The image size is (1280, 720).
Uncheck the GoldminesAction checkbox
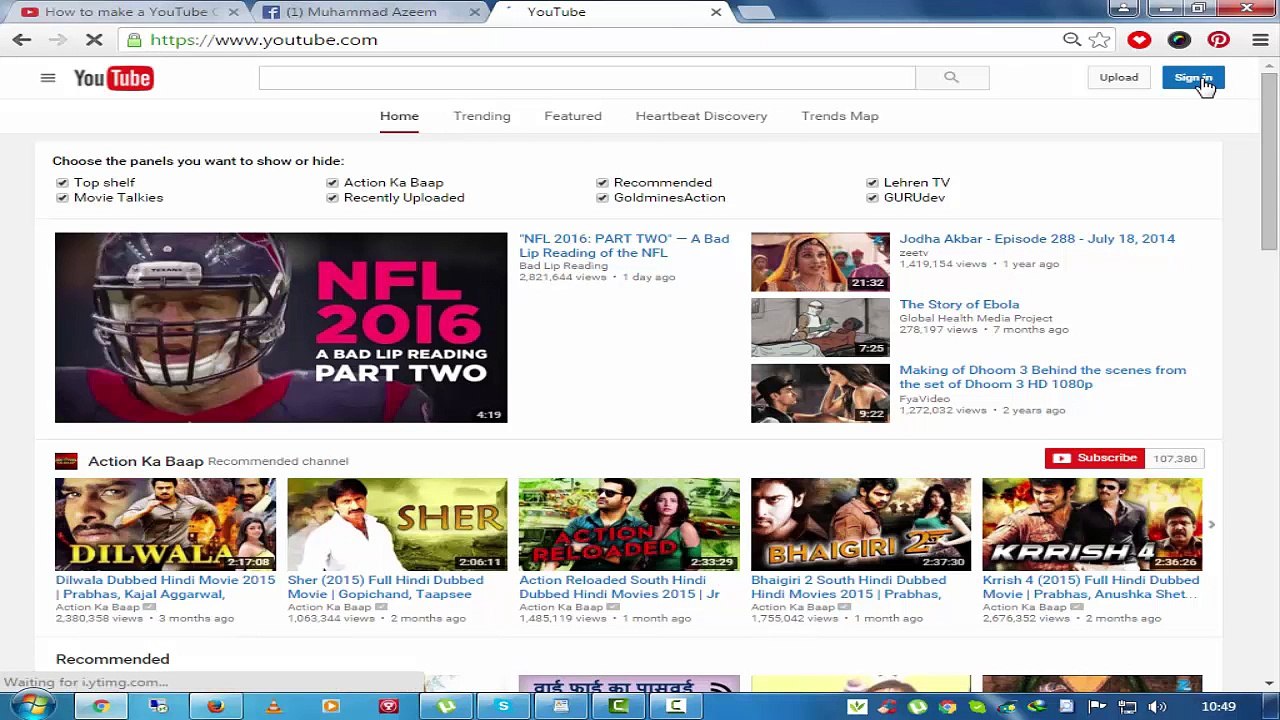[x=602, y=198]
